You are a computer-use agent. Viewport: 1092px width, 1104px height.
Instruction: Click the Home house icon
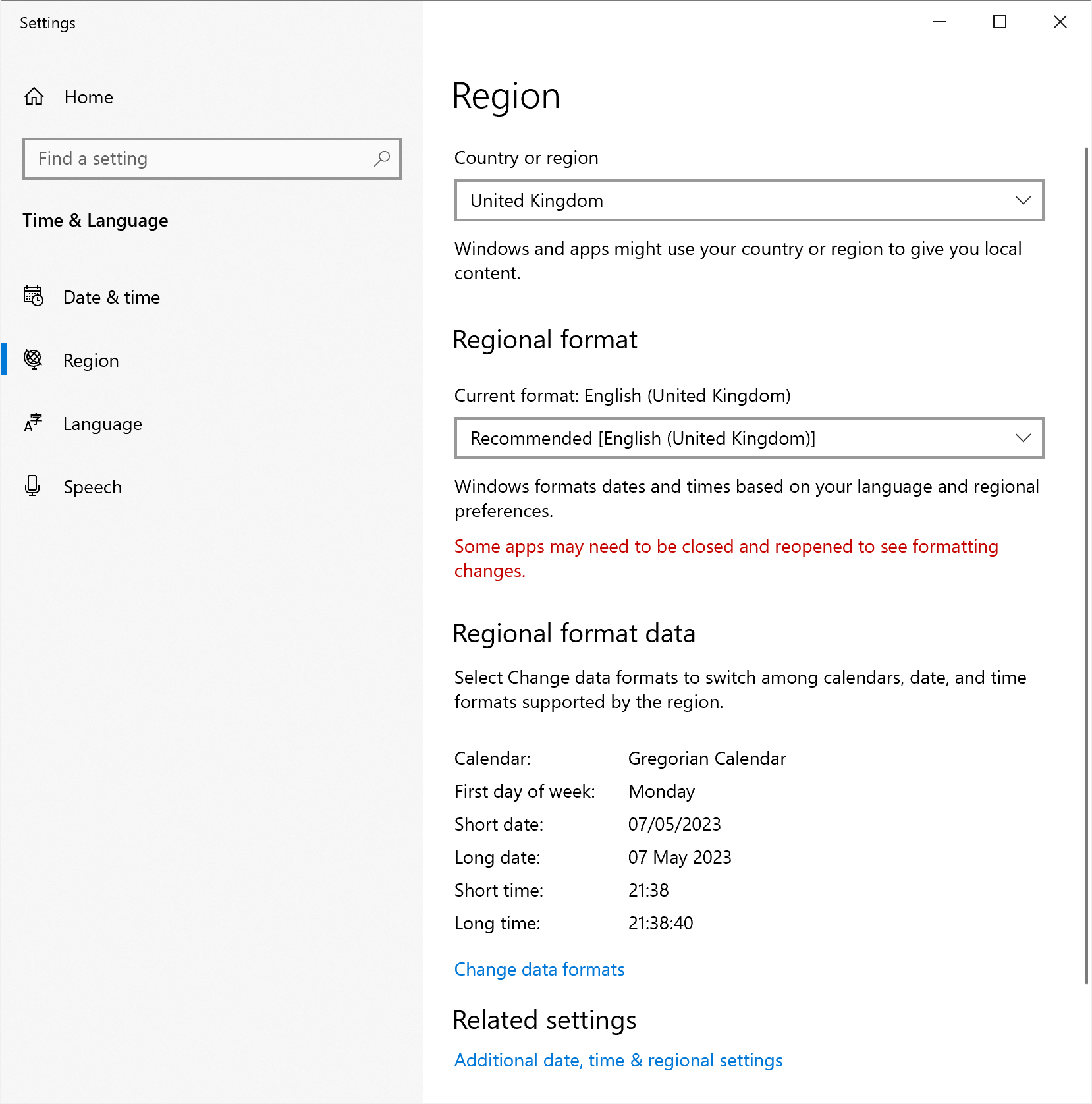[34, 97]
